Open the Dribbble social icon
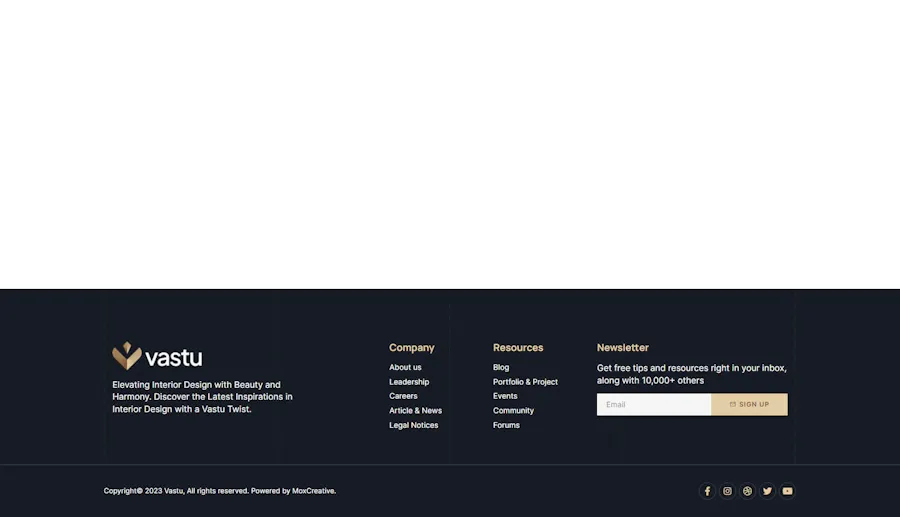The height and width of the screenshot is (517, 900). click(x=747, y=491)
